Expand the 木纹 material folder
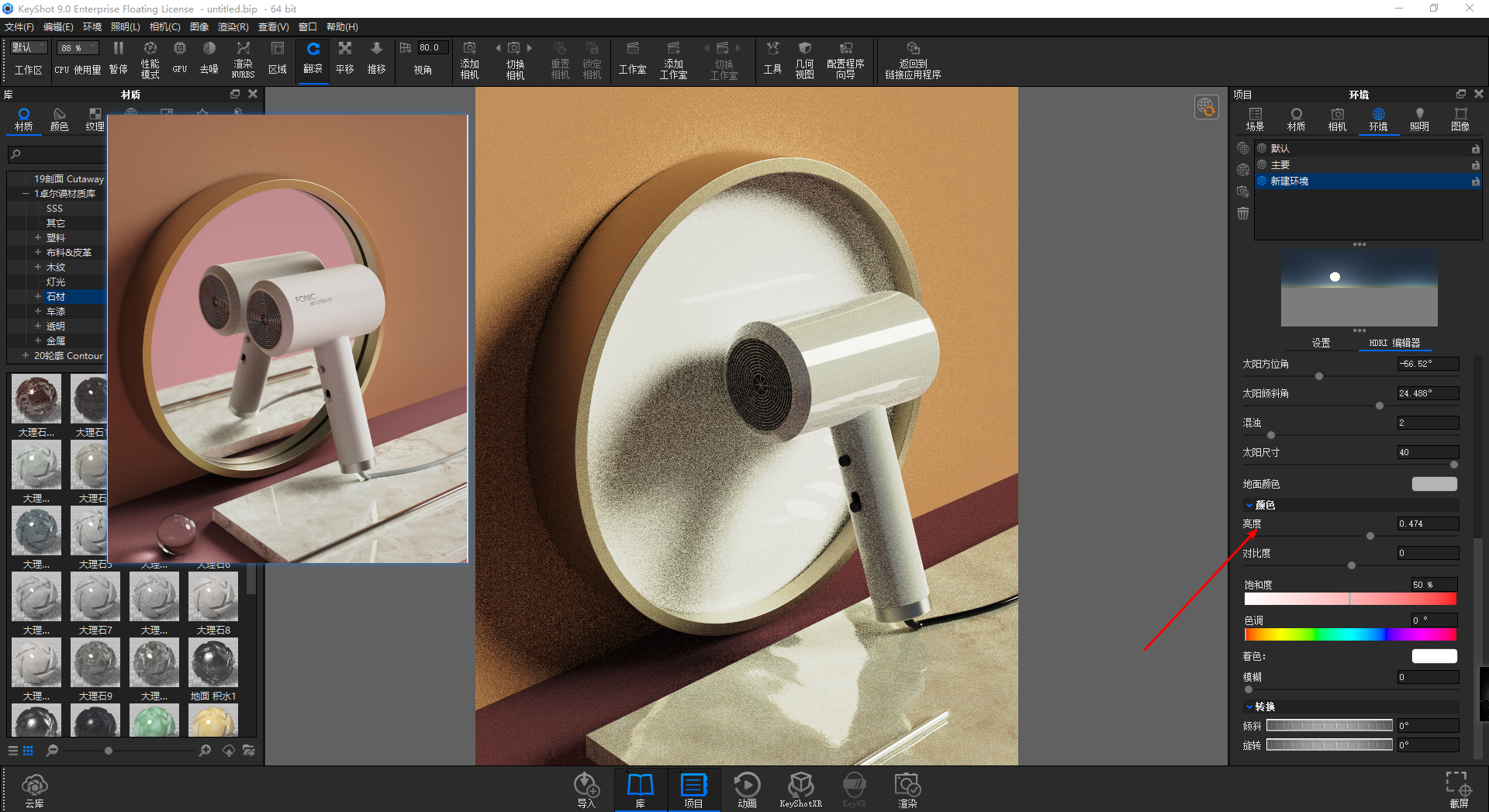 pos(37,267)
